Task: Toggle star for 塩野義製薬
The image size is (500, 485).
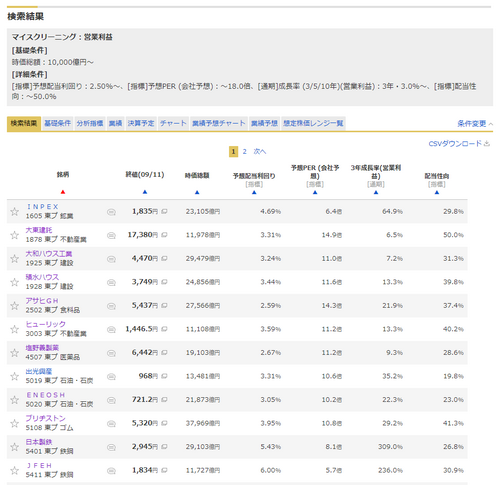Action: [x=14, y=353]
